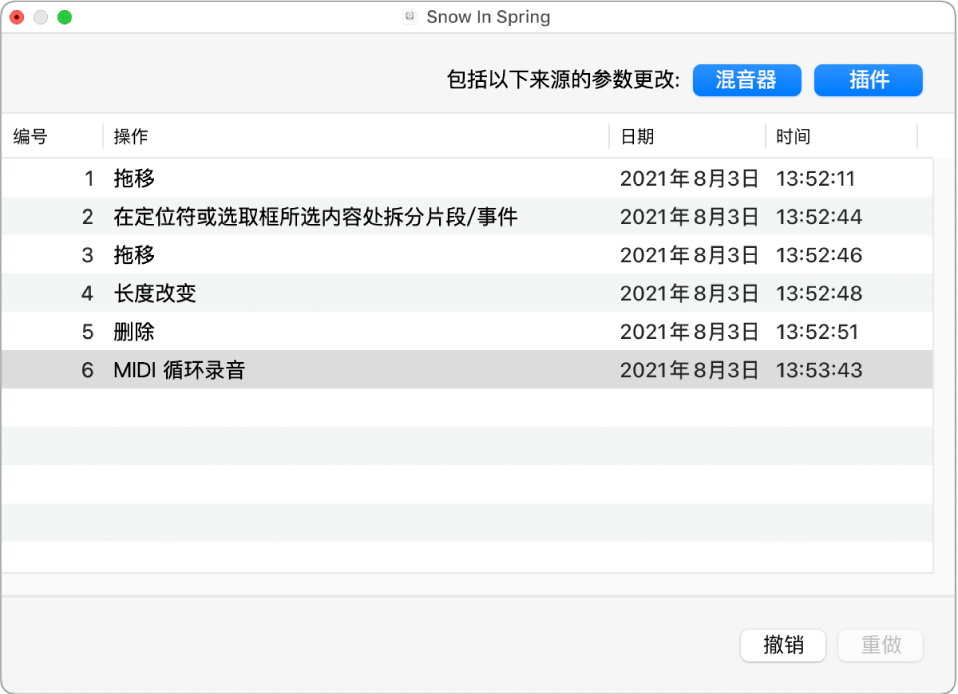958x694 pixels.
Task: Click the project proxy icon in the title bar
Action: pos(408,16)
